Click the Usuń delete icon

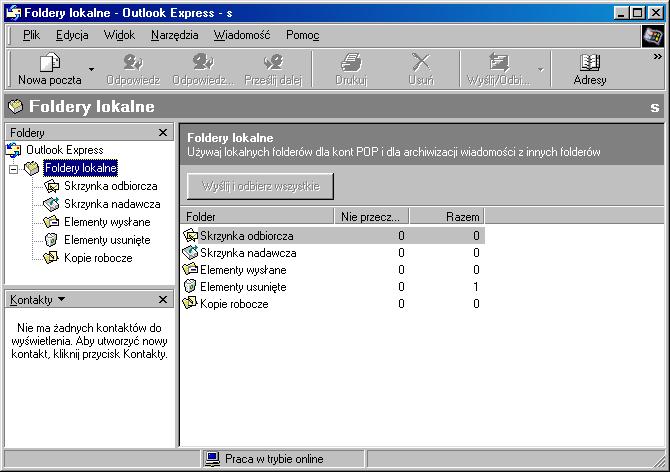tap(421, 62)
